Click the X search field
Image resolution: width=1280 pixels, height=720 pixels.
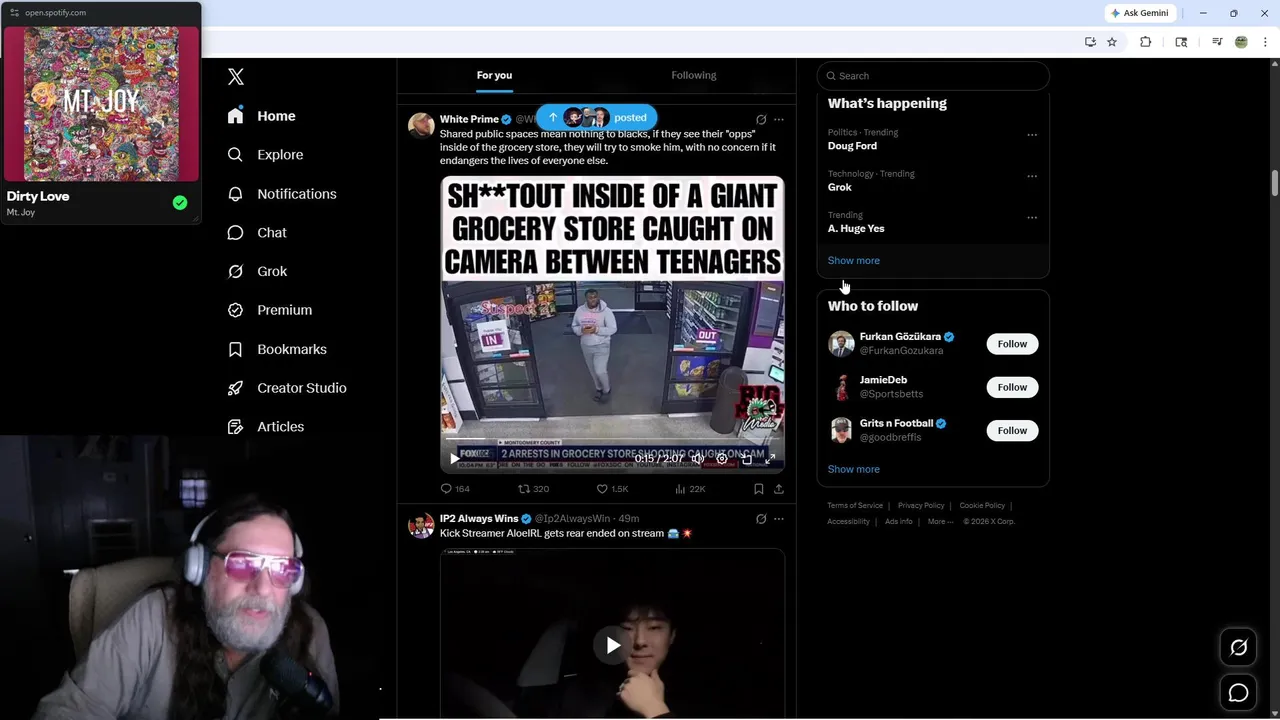[933, 76]
